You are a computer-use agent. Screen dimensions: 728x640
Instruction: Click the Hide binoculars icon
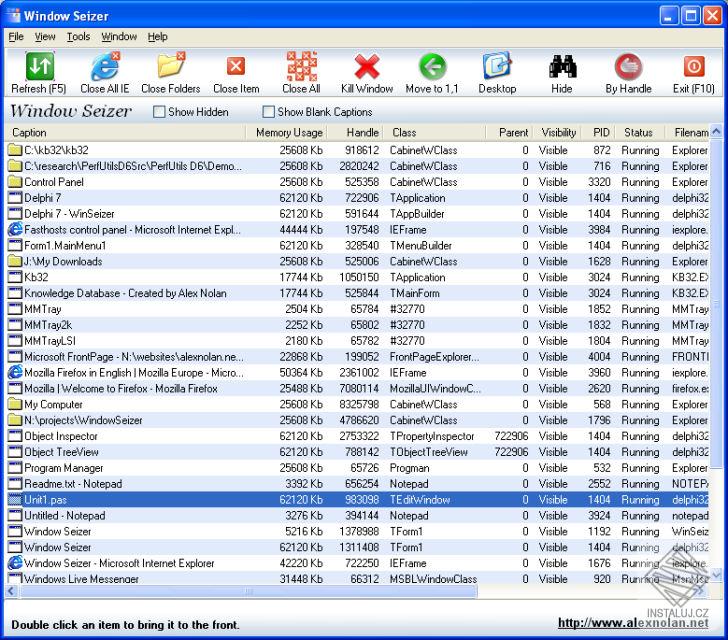[x=562, y=67]
